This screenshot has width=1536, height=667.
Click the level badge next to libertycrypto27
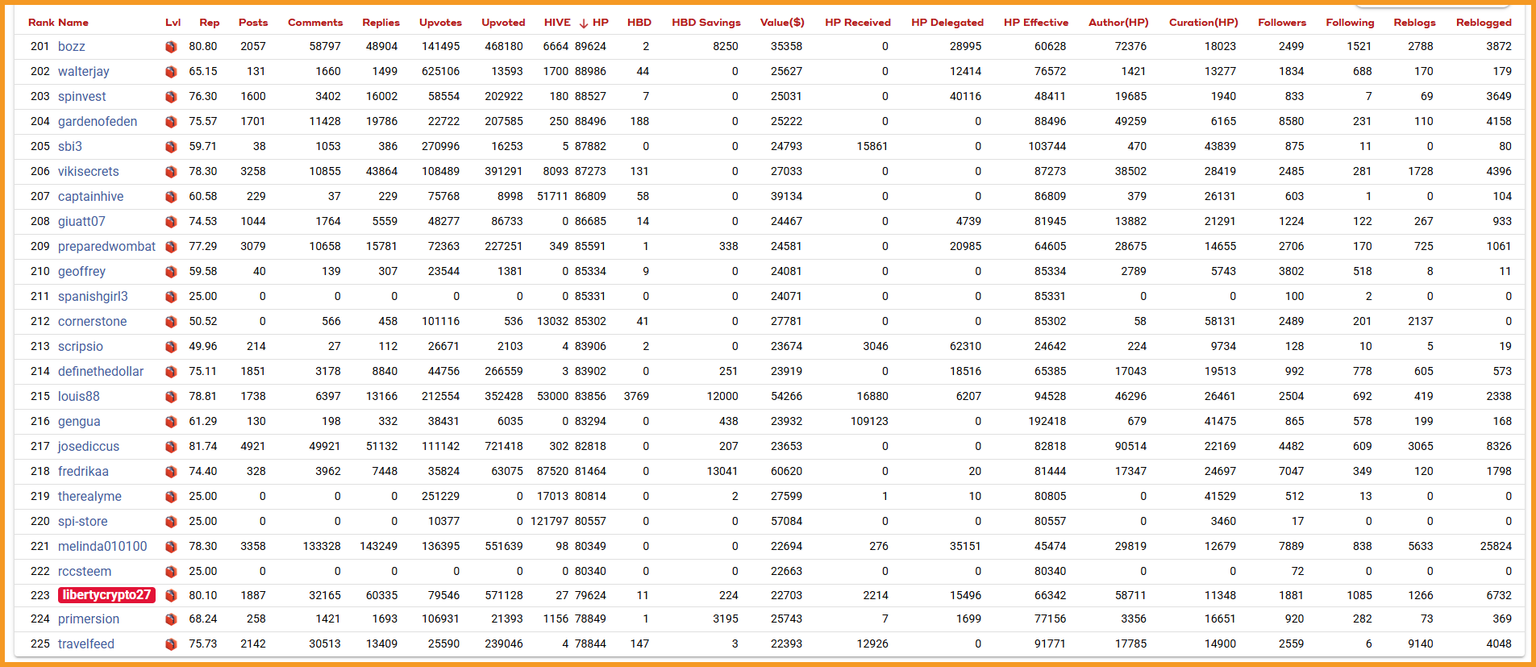point(171,596)
